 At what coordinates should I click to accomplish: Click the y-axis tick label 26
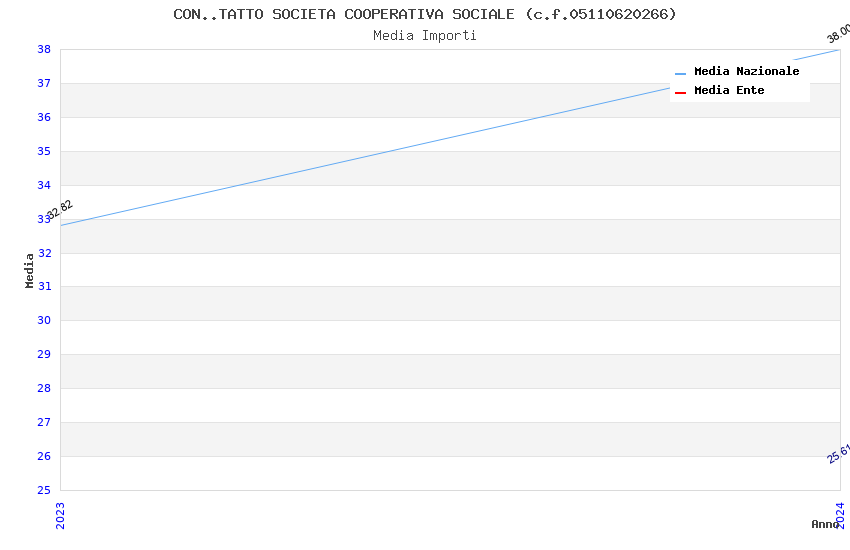click(x=44, y=456)
